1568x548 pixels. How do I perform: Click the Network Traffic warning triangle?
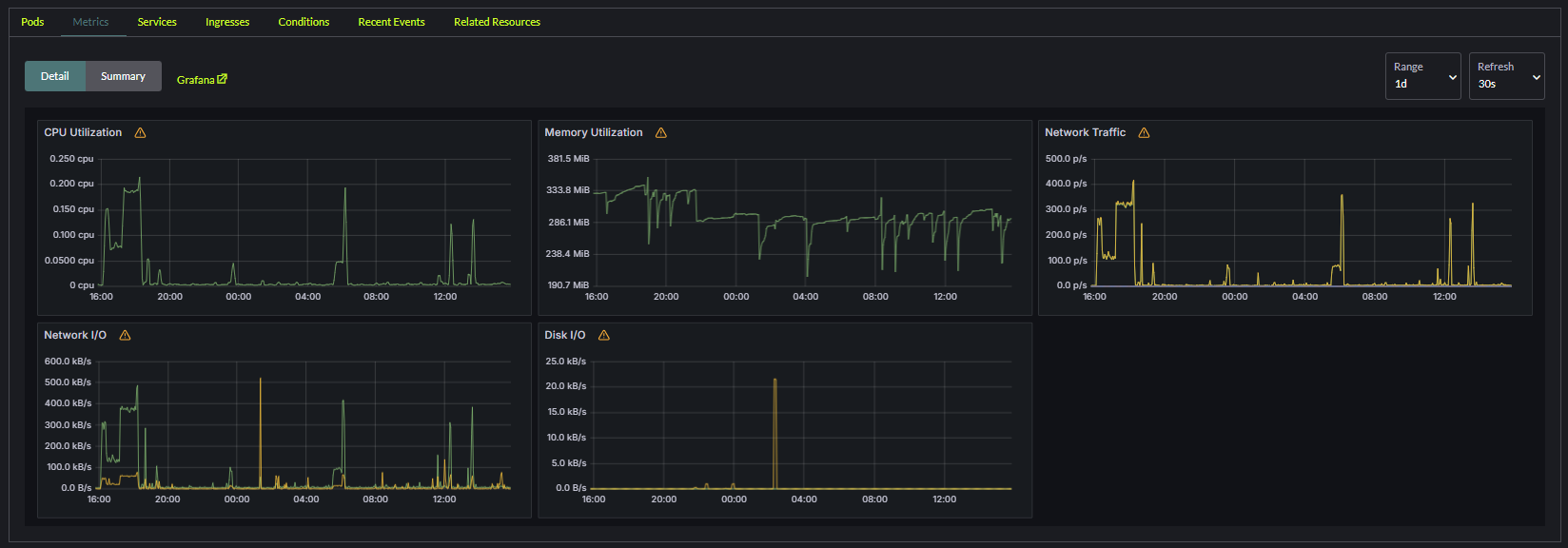pos(1144,133)
